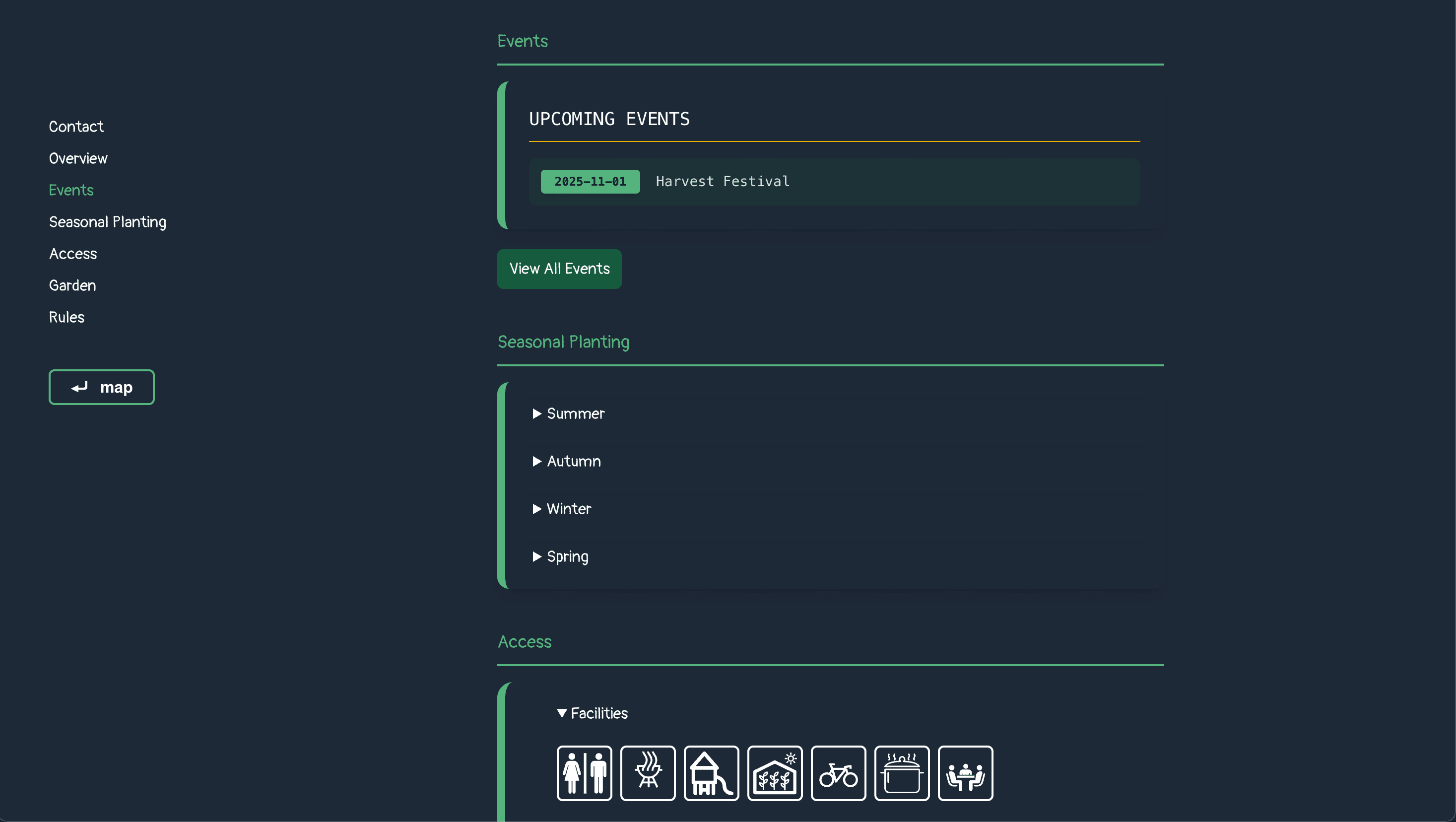
Task: Click the View All Events button
Action: pyautogui.click(x=558, y=269)
